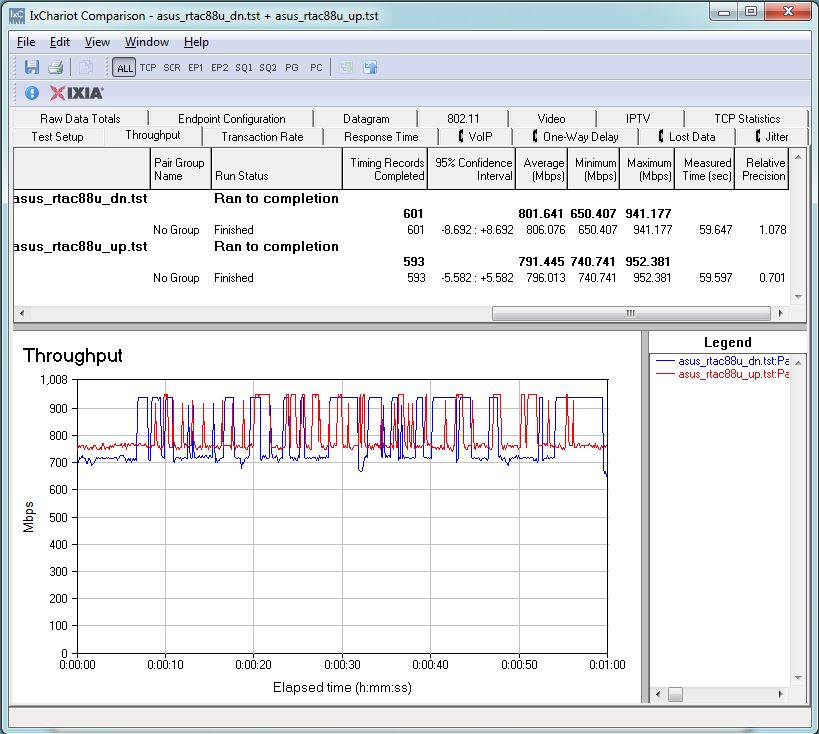Click Pair Group Name column header
819x734 pixels.
coord(180,169)
